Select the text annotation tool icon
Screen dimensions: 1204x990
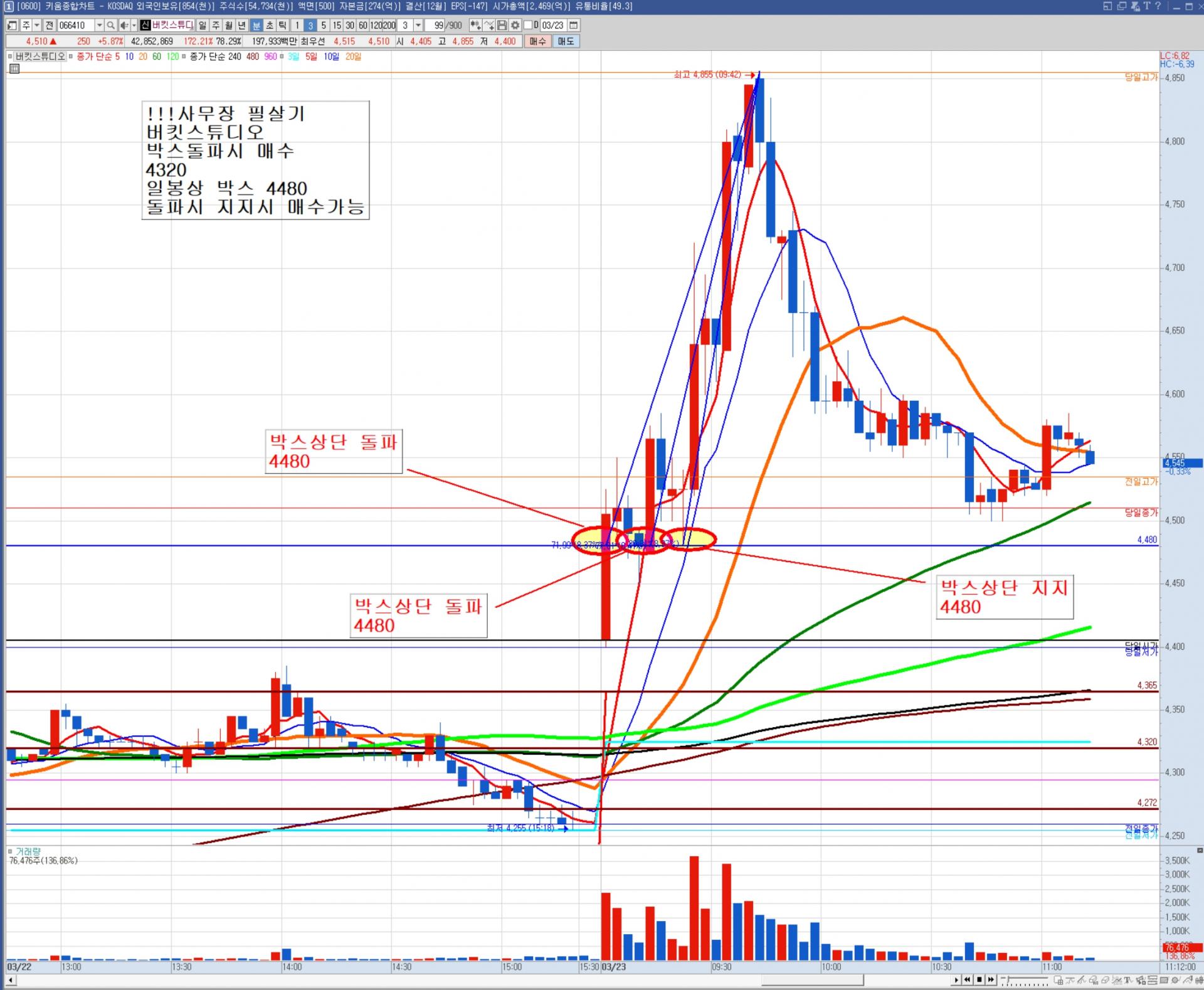click(1127, 980)
